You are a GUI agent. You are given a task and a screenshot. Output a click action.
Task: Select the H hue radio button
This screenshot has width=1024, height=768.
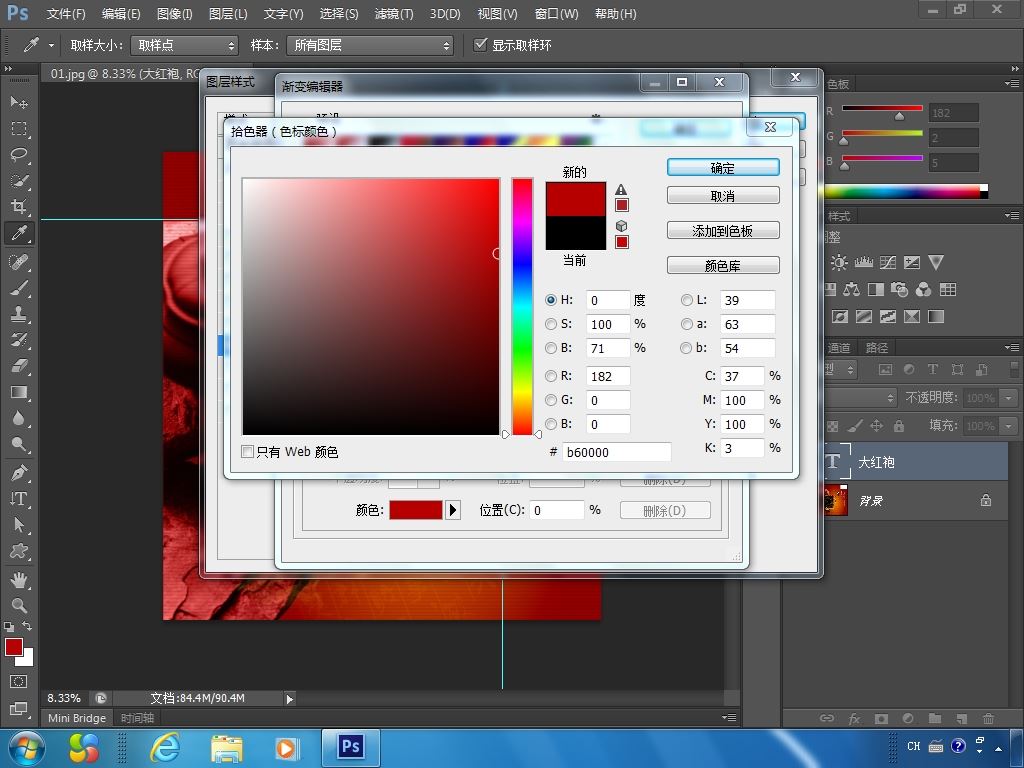(x=551, y=300)
